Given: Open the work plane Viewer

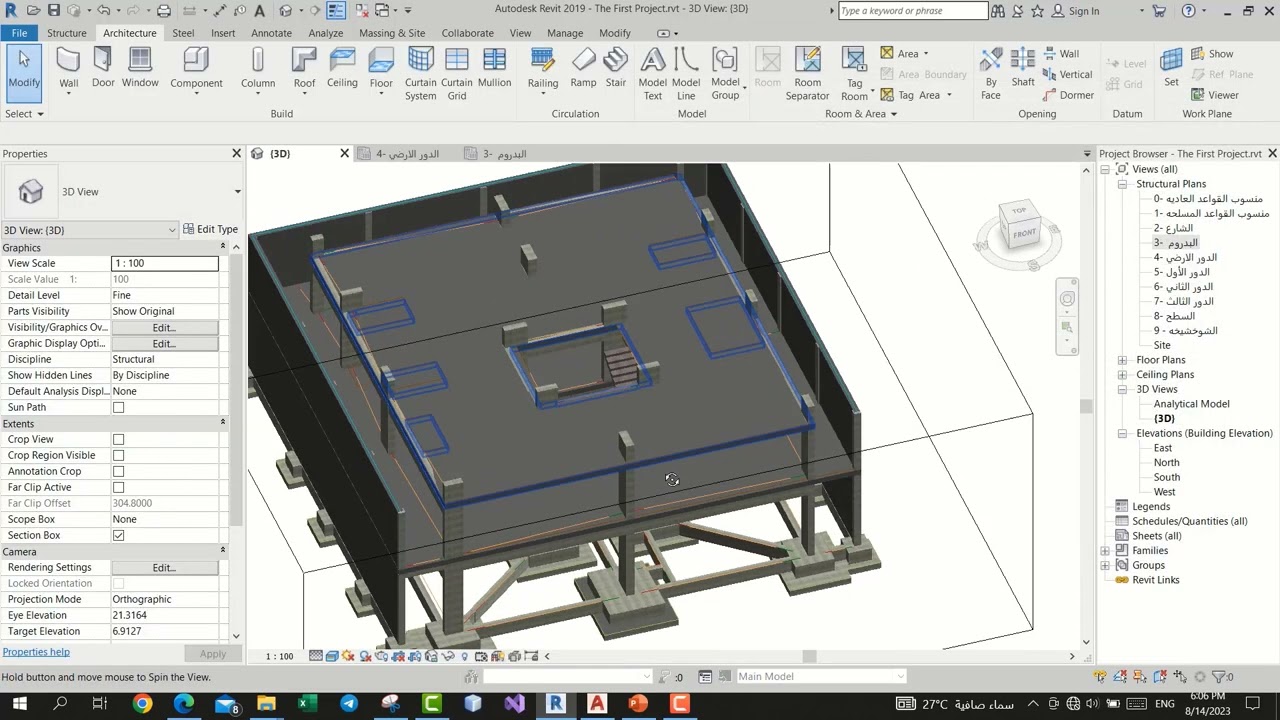Looking at the screenshot, I should click(1215, 95).
